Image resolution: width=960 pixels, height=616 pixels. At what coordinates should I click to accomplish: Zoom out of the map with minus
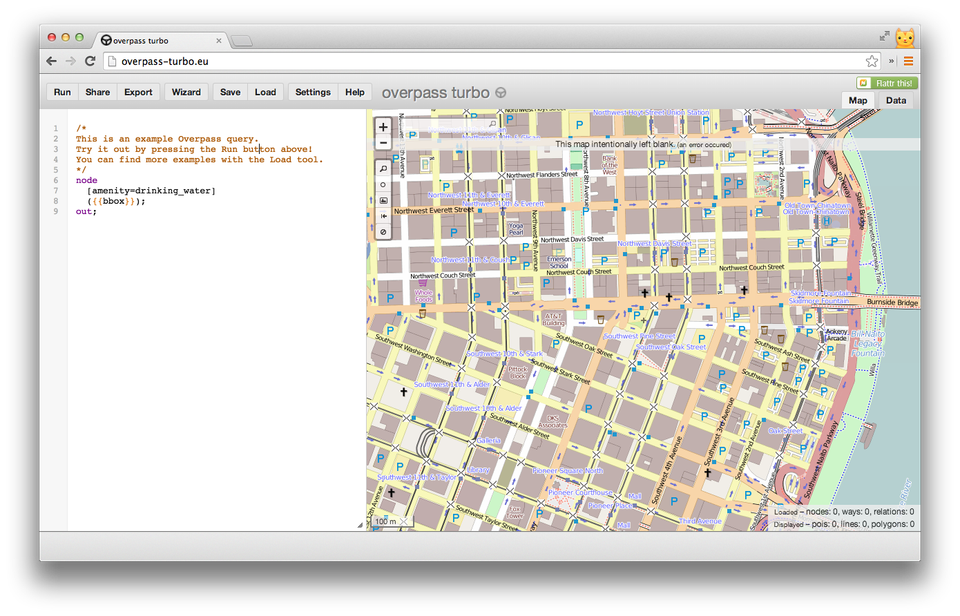tap(383, 143)
